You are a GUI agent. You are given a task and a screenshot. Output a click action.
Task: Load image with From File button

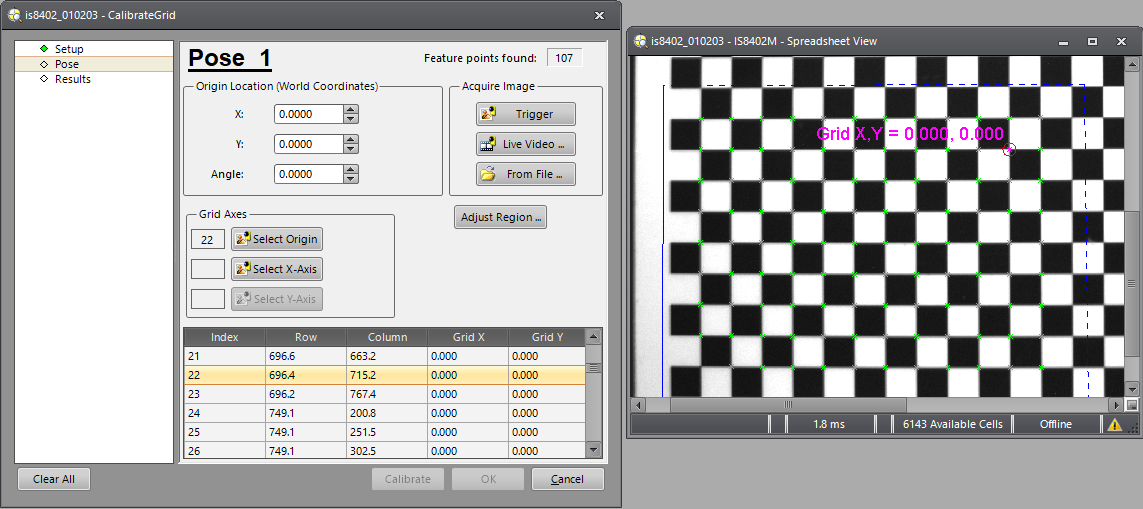click(x=526, y=174)
